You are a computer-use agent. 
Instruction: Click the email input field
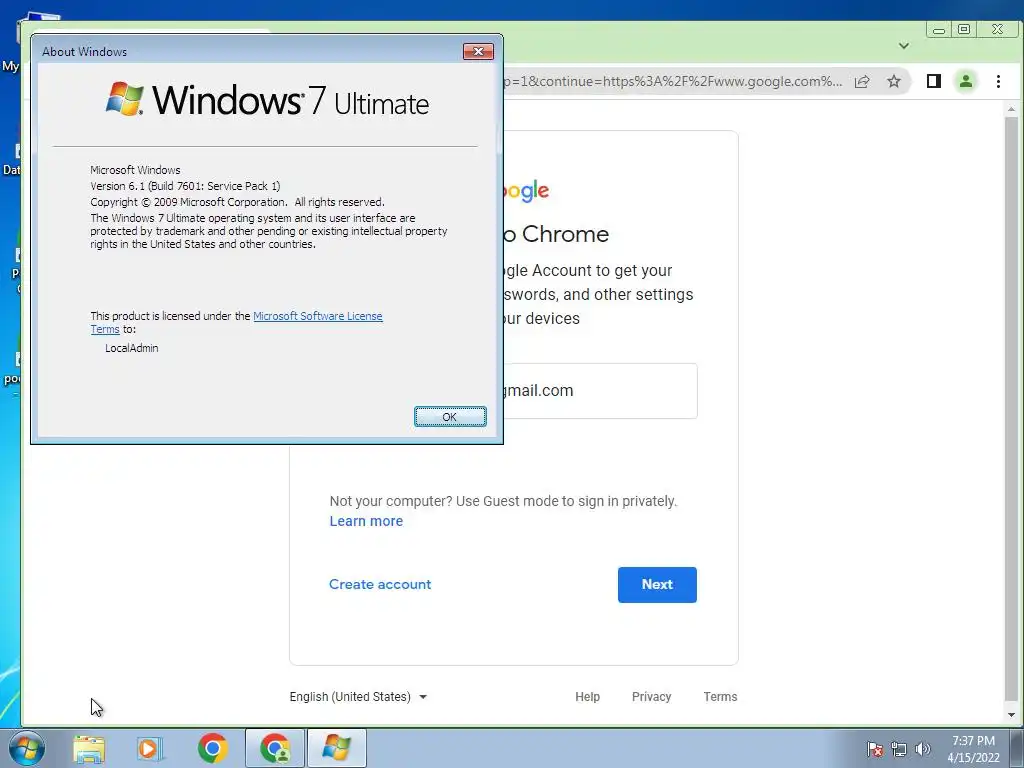[600, 391]
